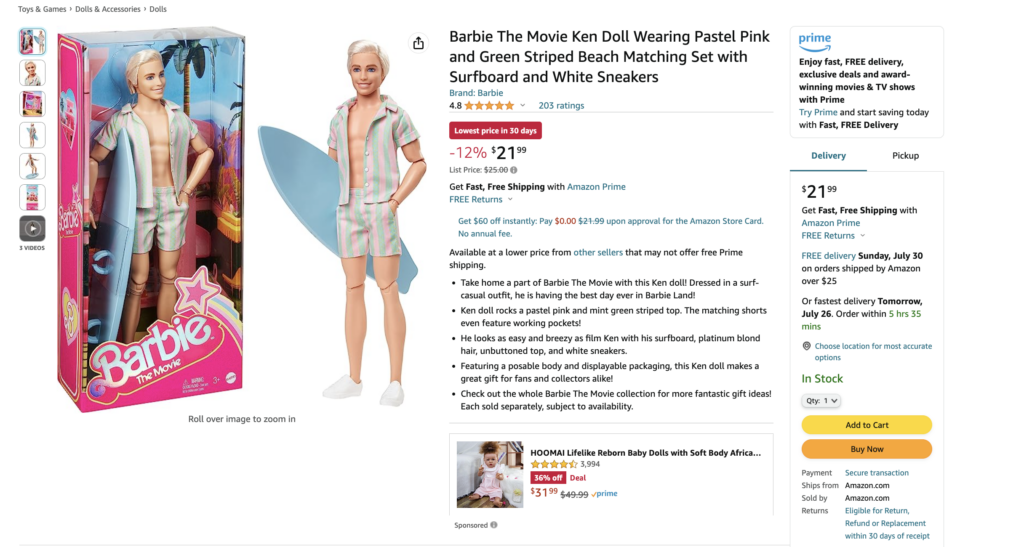This screenshot has width=1024, height=547.
Task: Open the Qty quantity dropdown
Action: pyautogui.click(x=821, y=401)
